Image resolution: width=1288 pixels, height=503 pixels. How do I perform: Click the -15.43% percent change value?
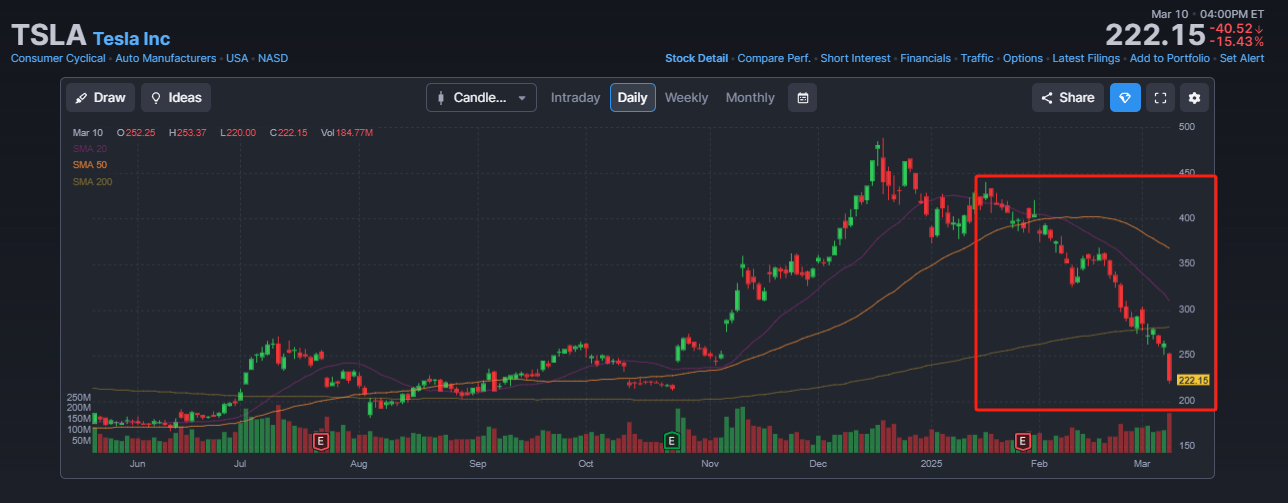pyautogui.click(x=1237, y=41)
